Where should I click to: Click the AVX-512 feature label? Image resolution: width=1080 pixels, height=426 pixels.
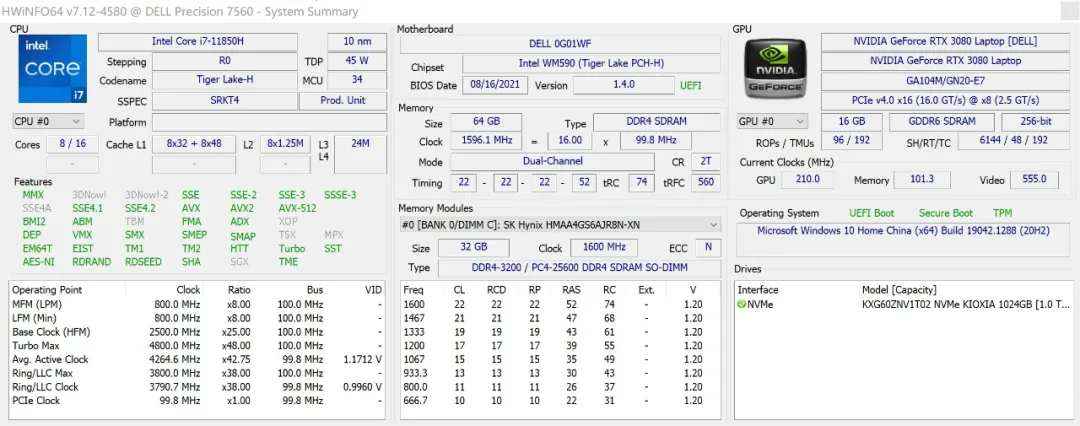[x=298, y=208]
